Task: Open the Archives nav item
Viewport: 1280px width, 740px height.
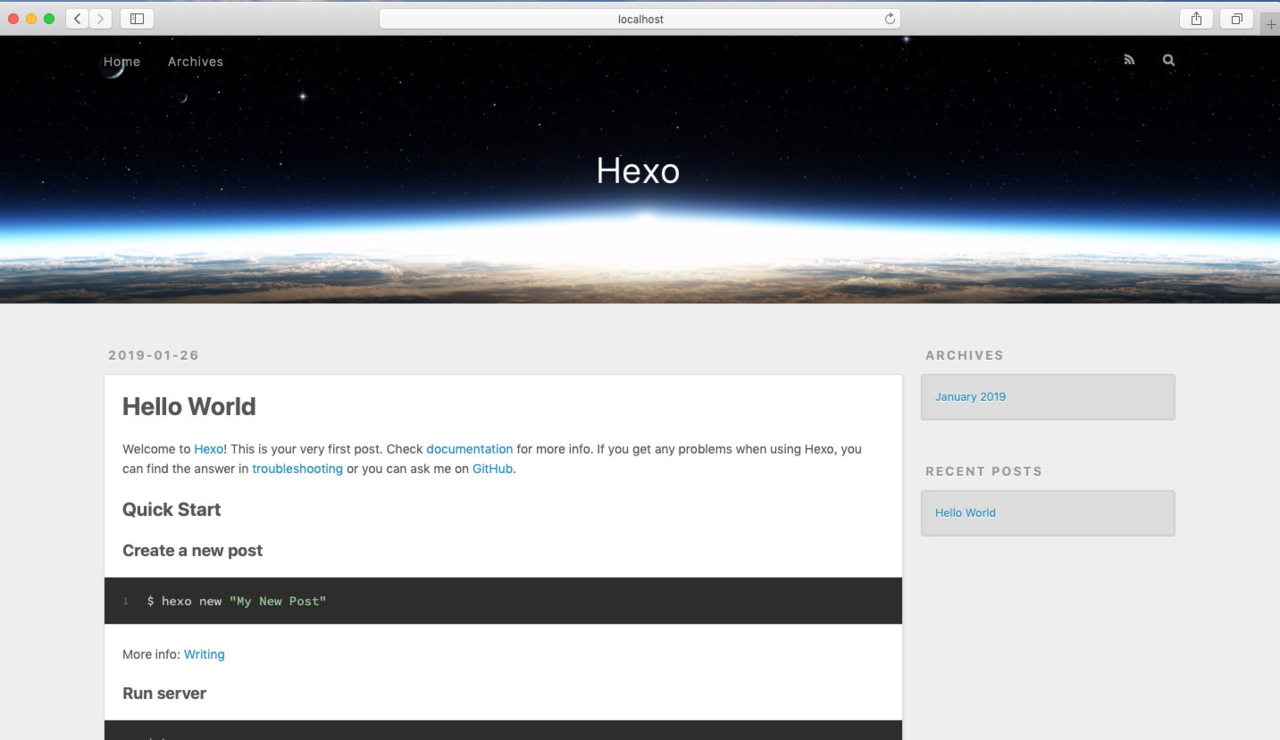Action: point(195,61)
